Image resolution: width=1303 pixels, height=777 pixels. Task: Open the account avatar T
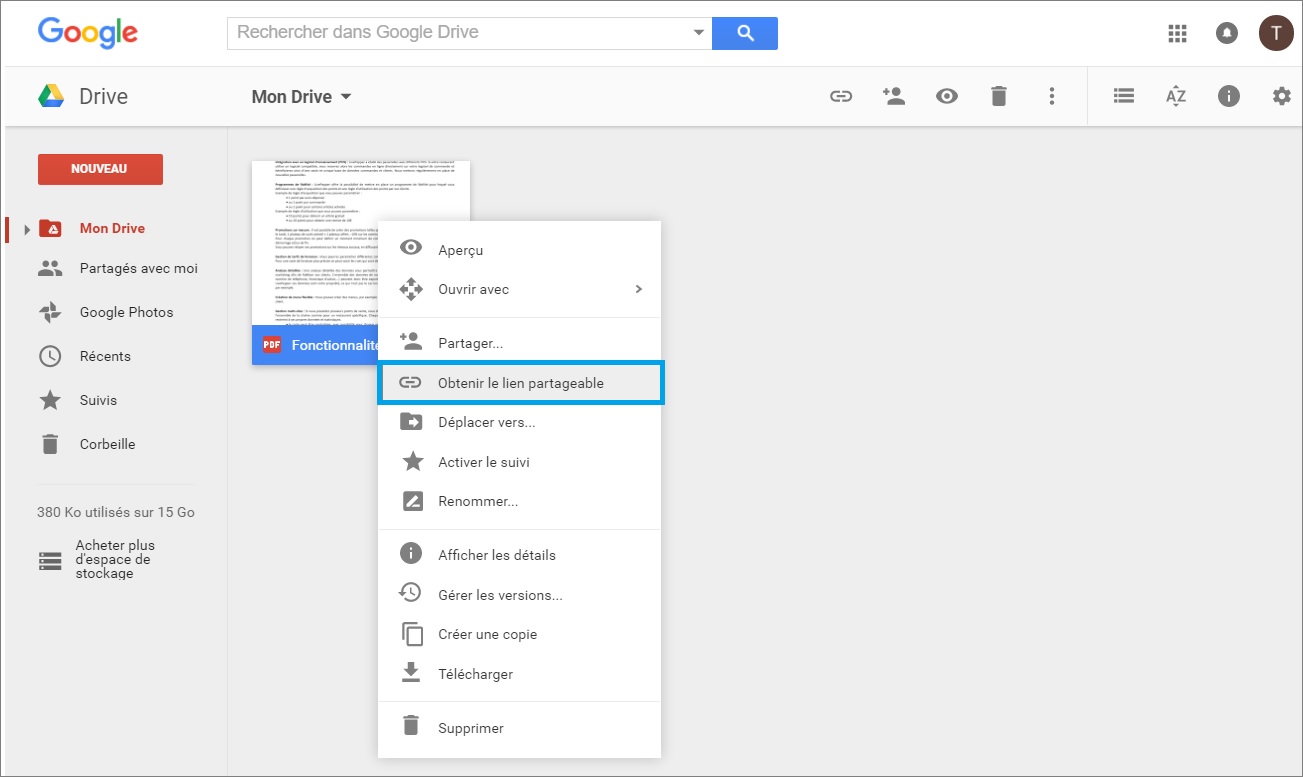point(1275,33)
